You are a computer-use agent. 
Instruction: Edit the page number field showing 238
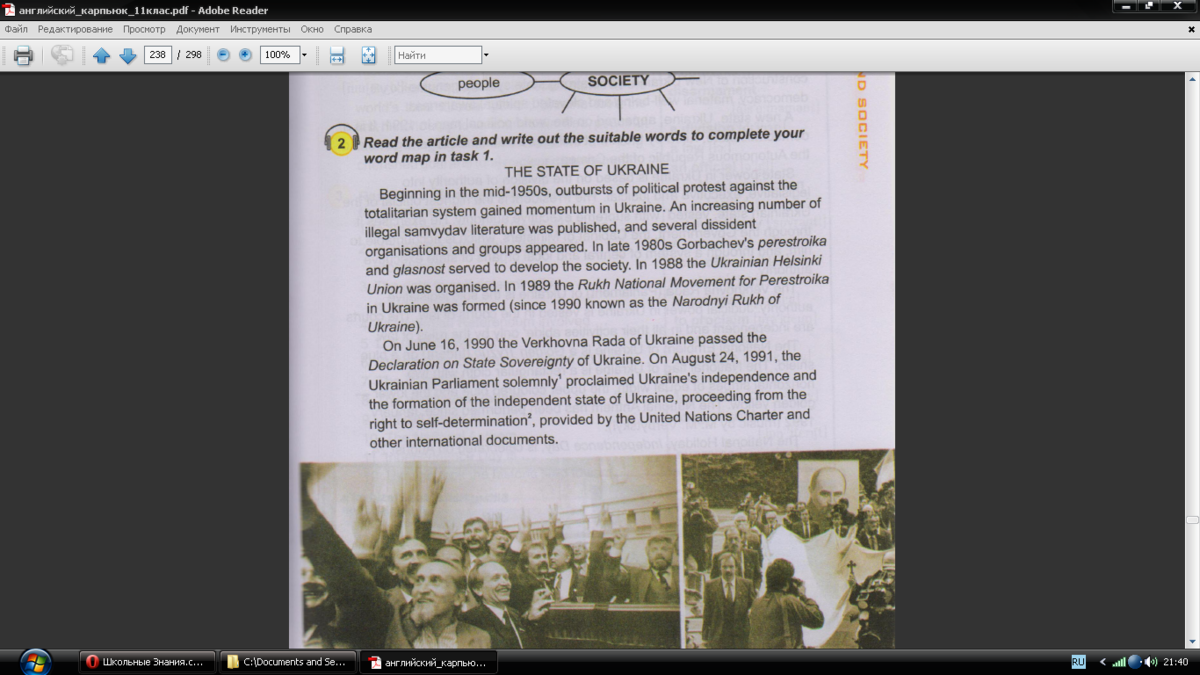pyautogui.click(x=158, y=55)
